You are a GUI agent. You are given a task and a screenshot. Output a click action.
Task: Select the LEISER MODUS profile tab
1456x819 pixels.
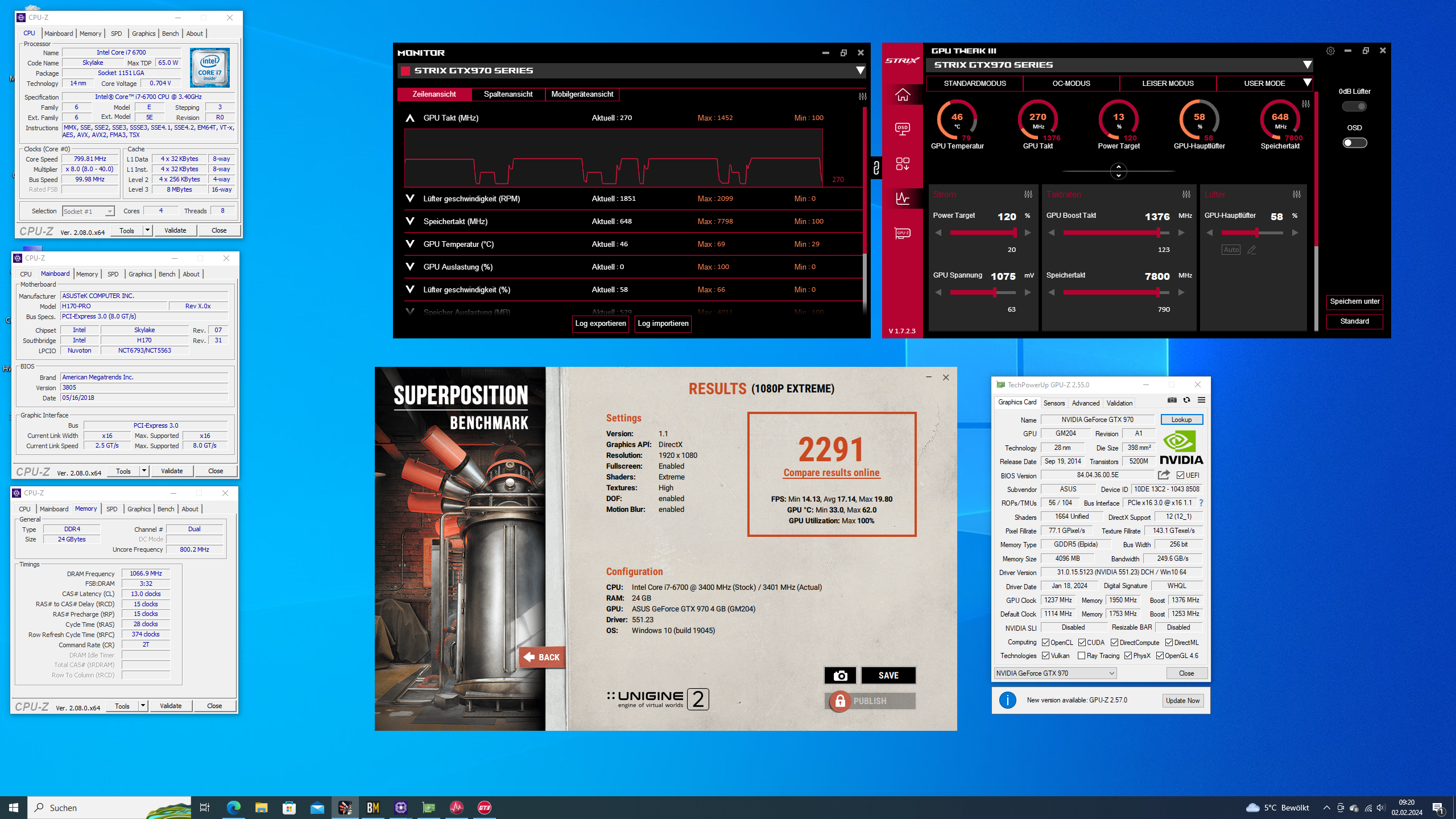pyautogui.click(x=1168, y=84)
